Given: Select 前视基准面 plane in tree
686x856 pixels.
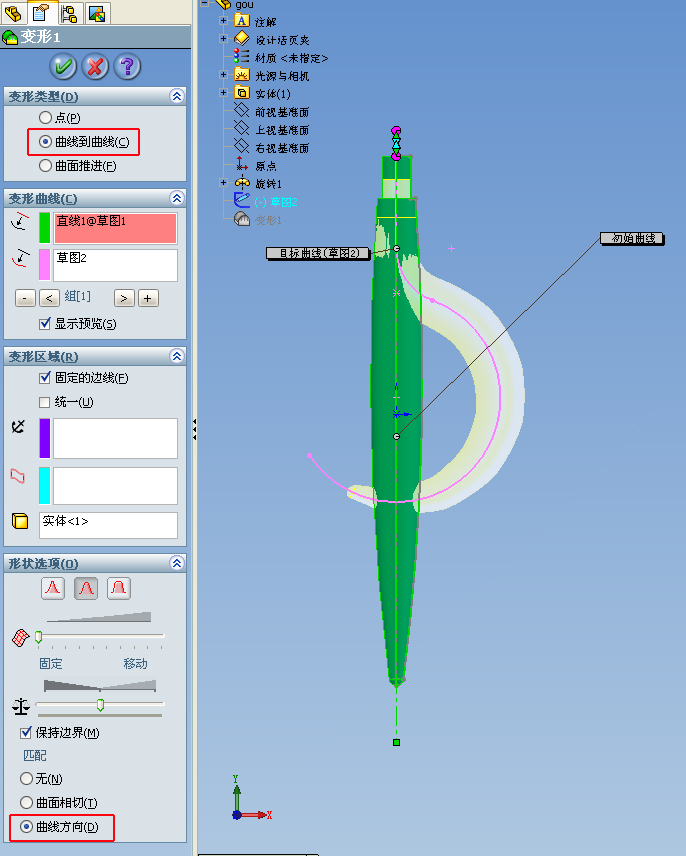Looking at the screenshot, I should (x=282, y=112).
